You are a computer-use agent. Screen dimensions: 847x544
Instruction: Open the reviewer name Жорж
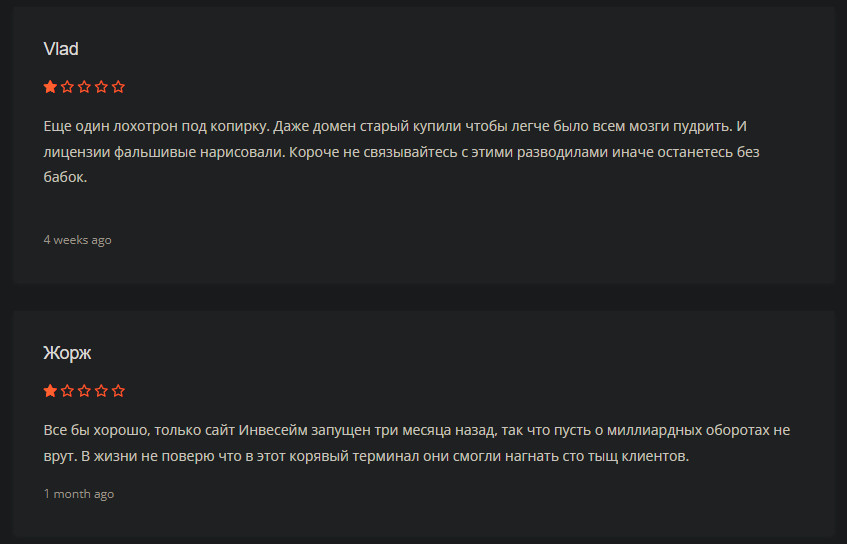(x=67, y=353)
